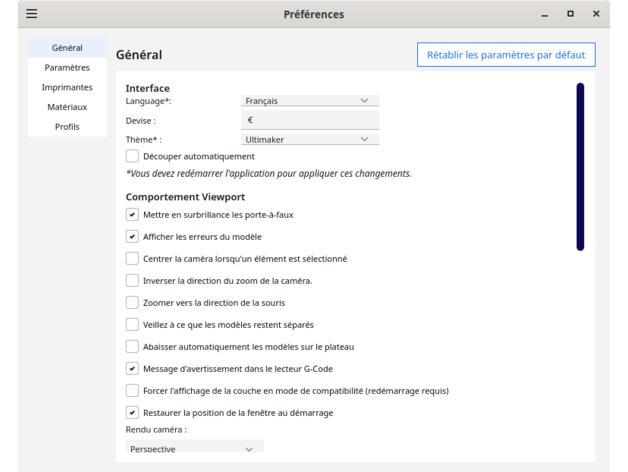Toggle Afficher les erreurs du modèle

pos(133,236)
